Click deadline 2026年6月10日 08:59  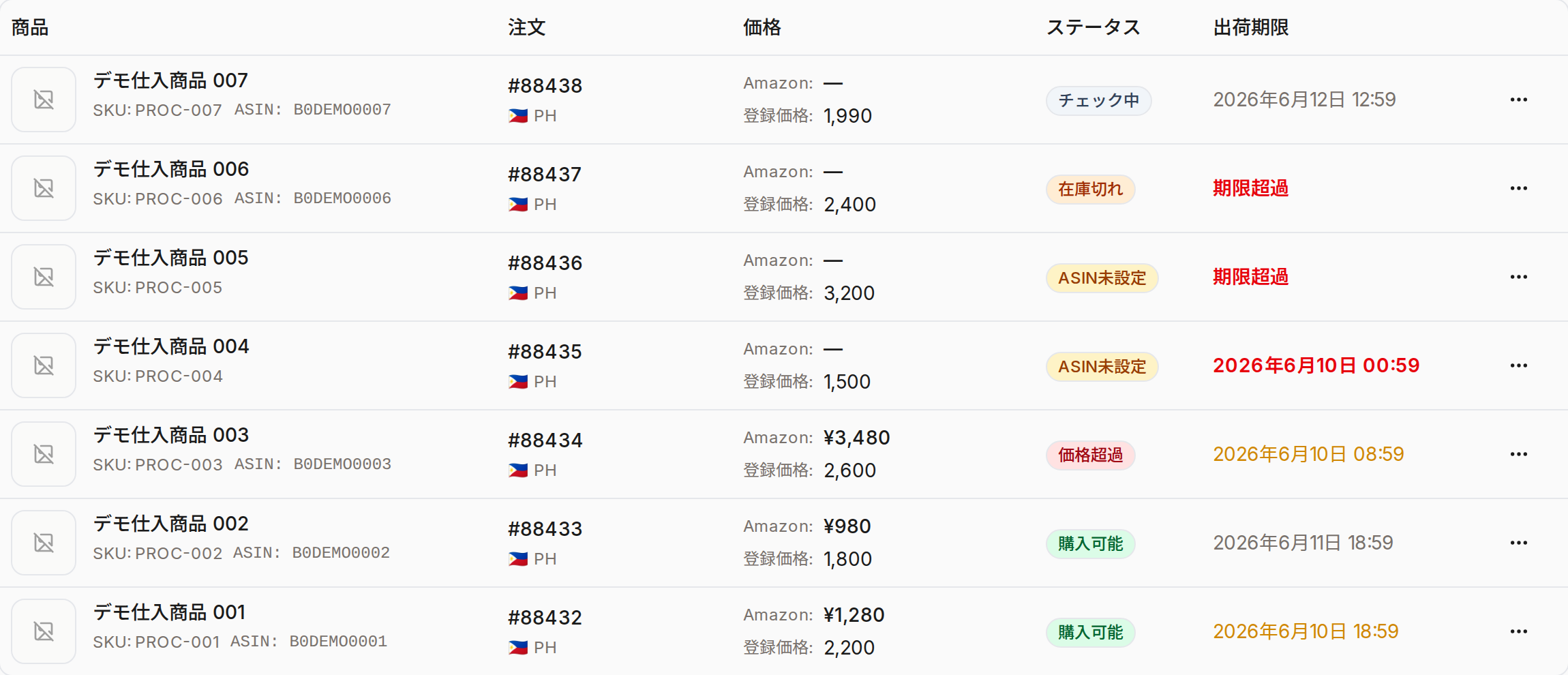(x=1309, y=454)
